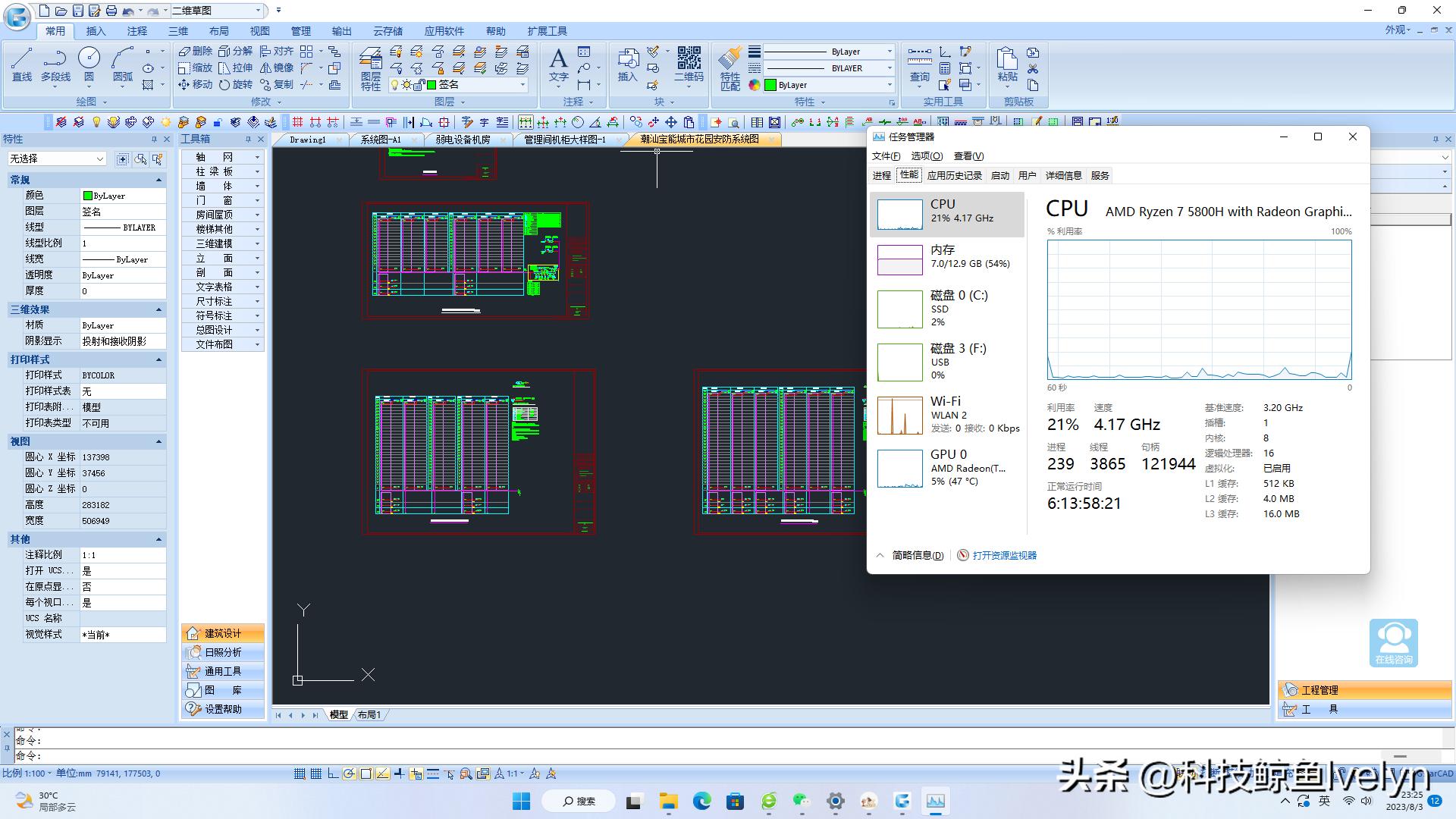1456x819 pixels.
Task: Open 打开资源监视器 link in Task Manager
Action: point(1003,555)
